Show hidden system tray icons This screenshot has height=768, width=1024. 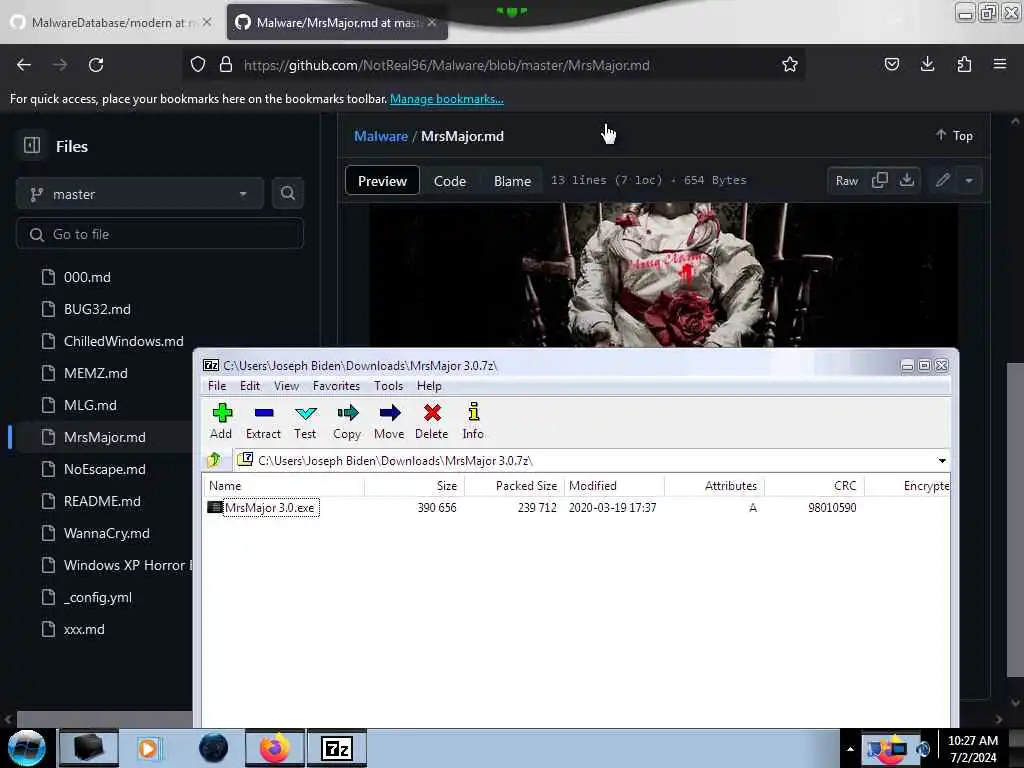(x=850, y=749)
